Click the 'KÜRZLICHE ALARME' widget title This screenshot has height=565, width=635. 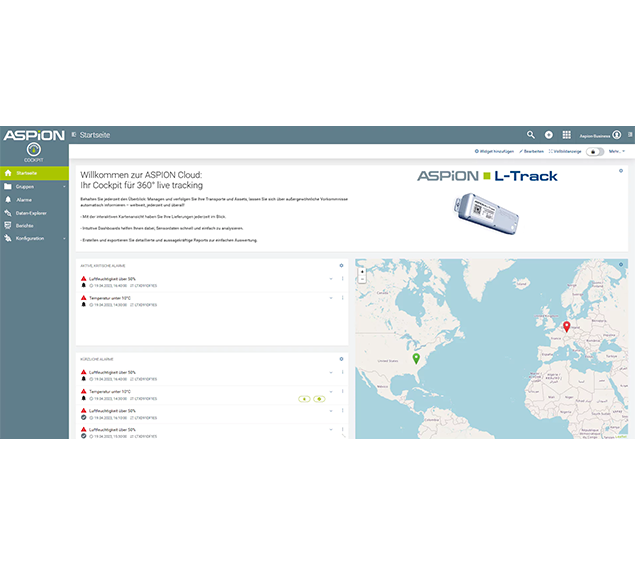tap(97, 359)
